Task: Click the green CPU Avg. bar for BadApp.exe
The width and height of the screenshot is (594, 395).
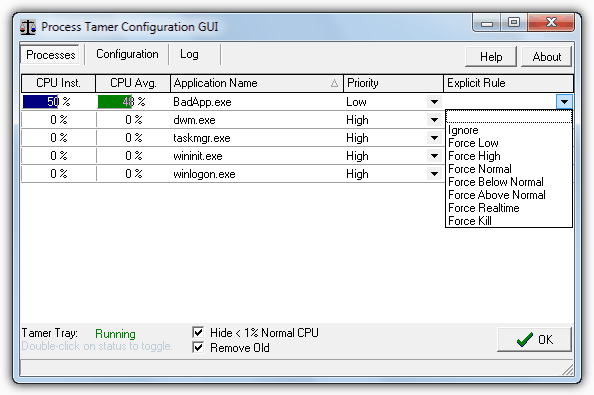Action: [x=115, y=101]
